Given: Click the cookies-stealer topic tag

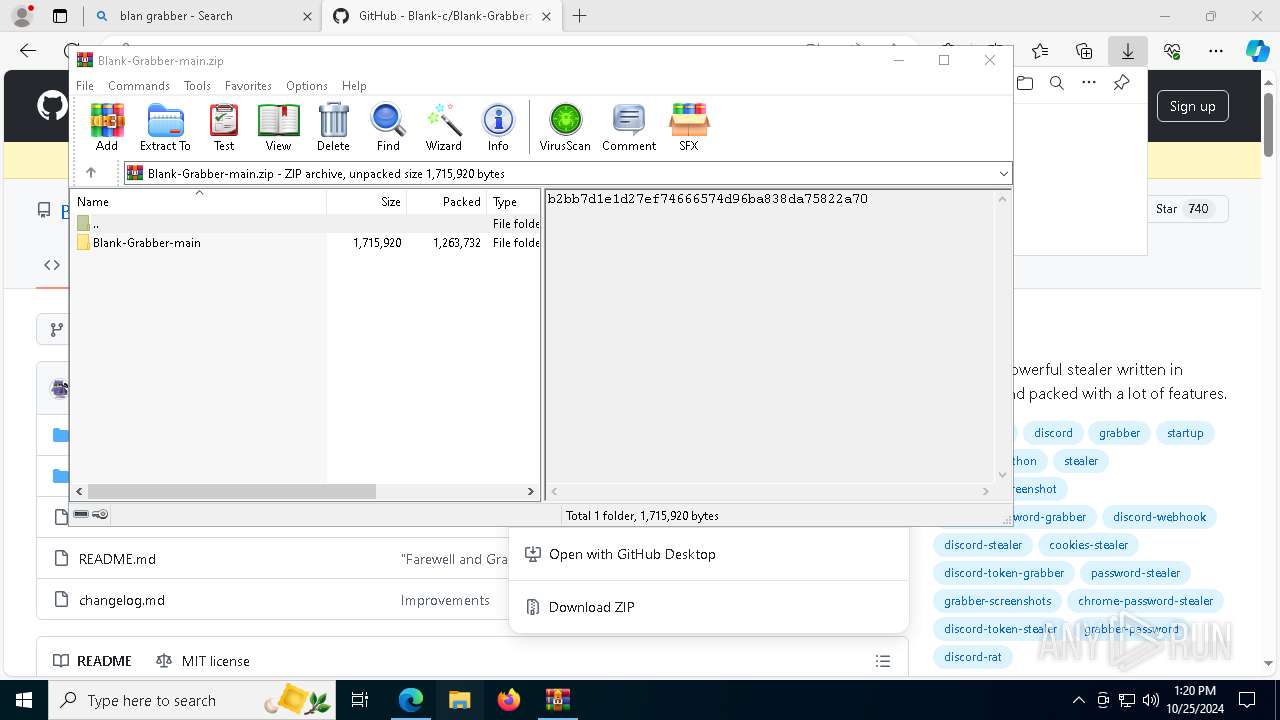Looking at the screenshot, I should 1088,545.
